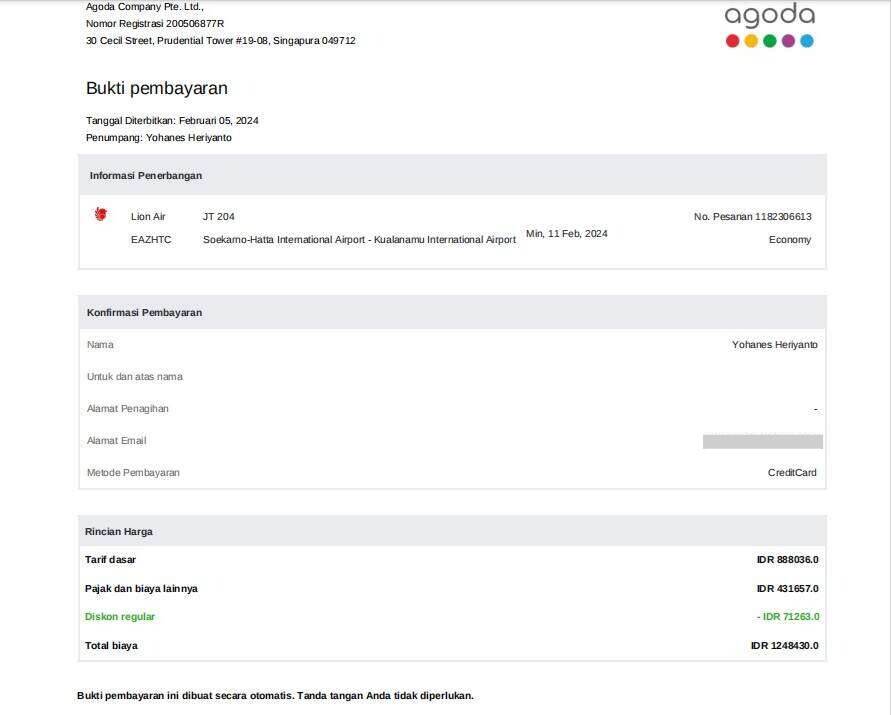Click the red Lion Air airline logo

click(100, 214)
